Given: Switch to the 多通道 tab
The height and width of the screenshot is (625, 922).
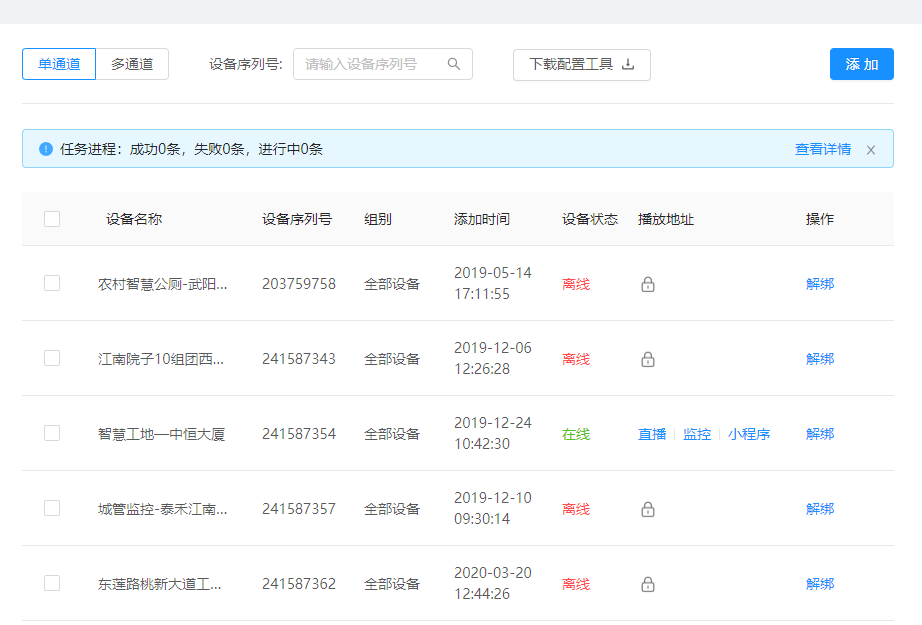Looking at the screenshot, I should (132, 64).
